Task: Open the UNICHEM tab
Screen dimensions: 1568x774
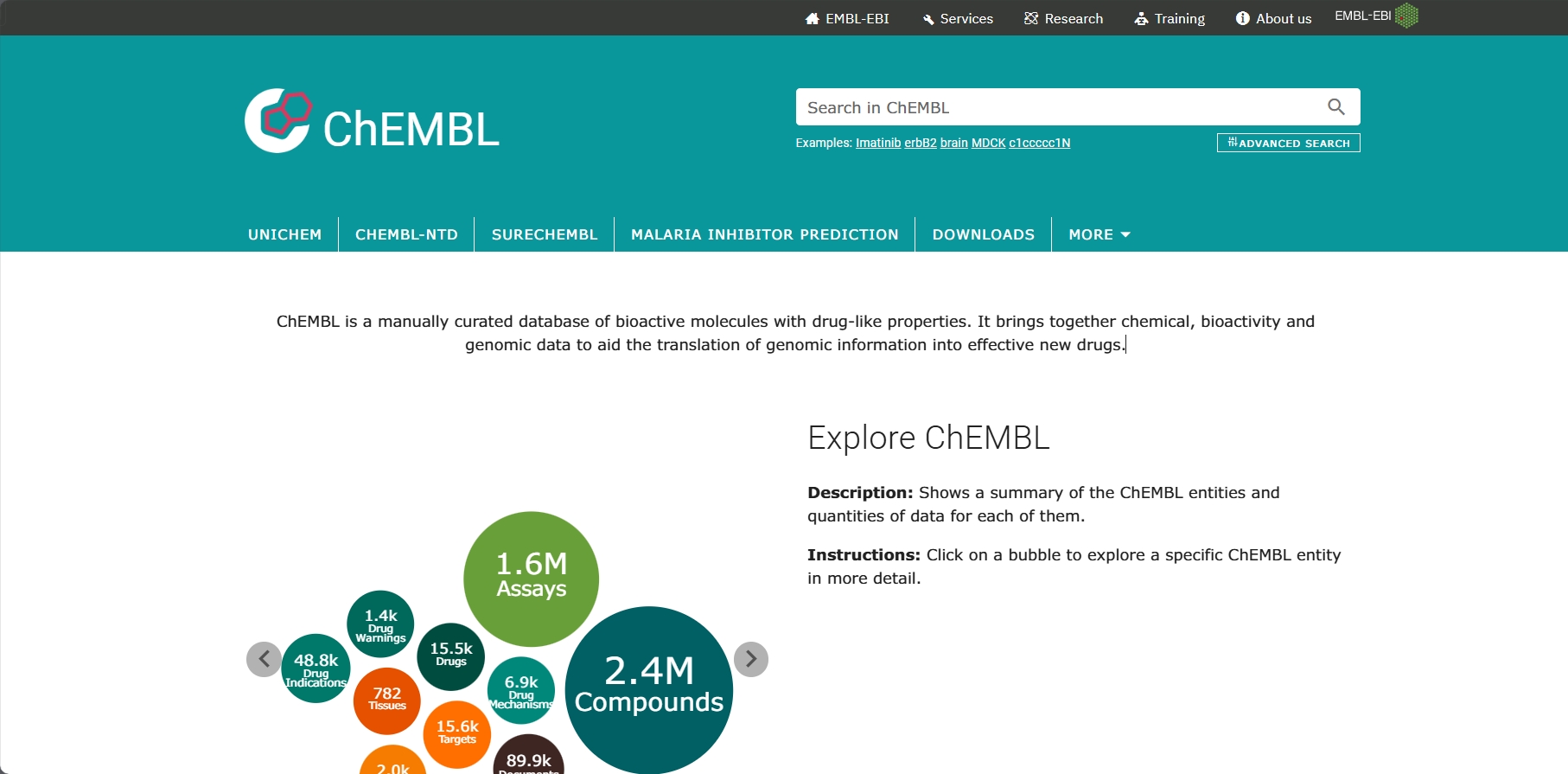Action: pyautogui.click(x=284, y=234)
